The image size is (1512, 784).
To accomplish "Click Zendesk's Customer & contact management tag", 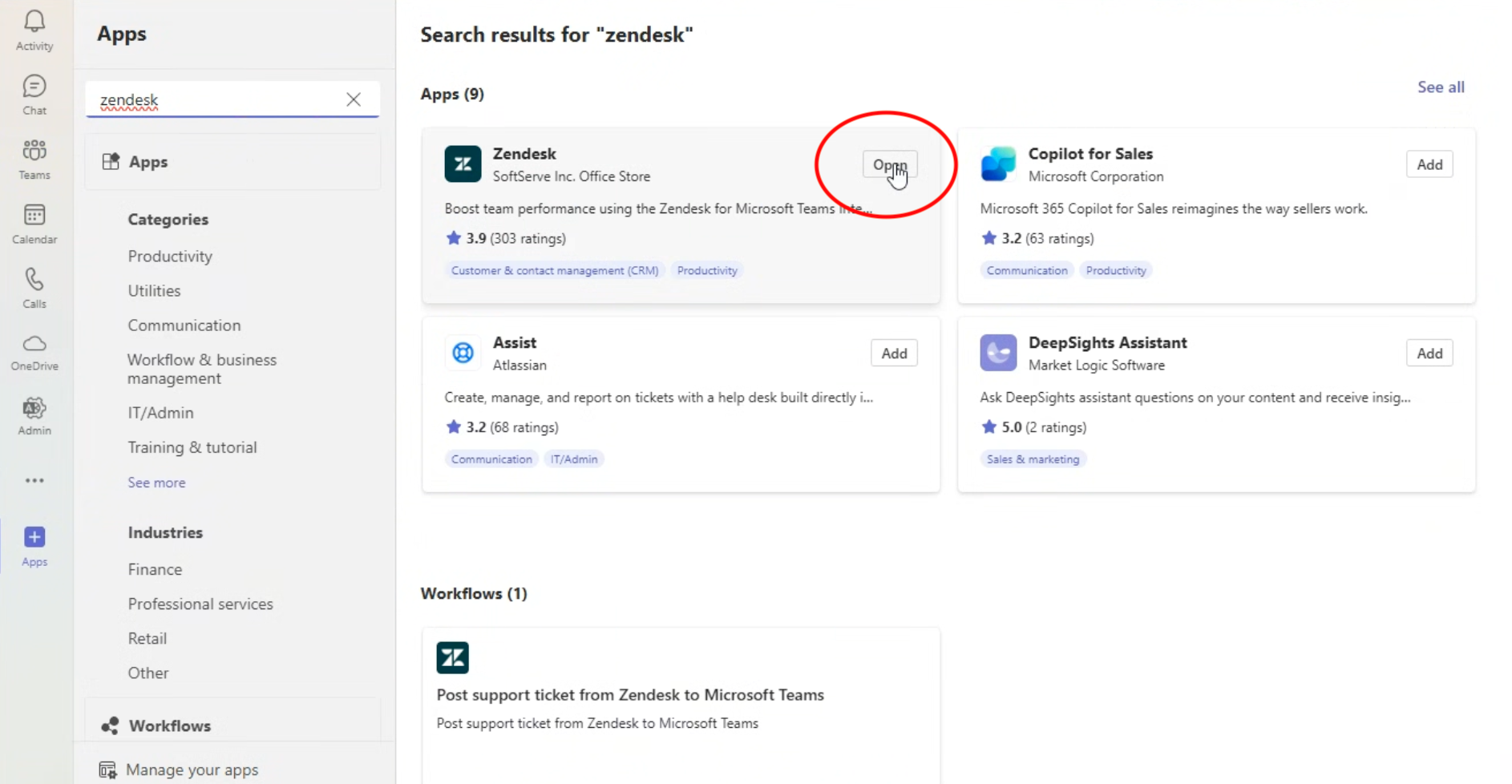I will [555, 270].
